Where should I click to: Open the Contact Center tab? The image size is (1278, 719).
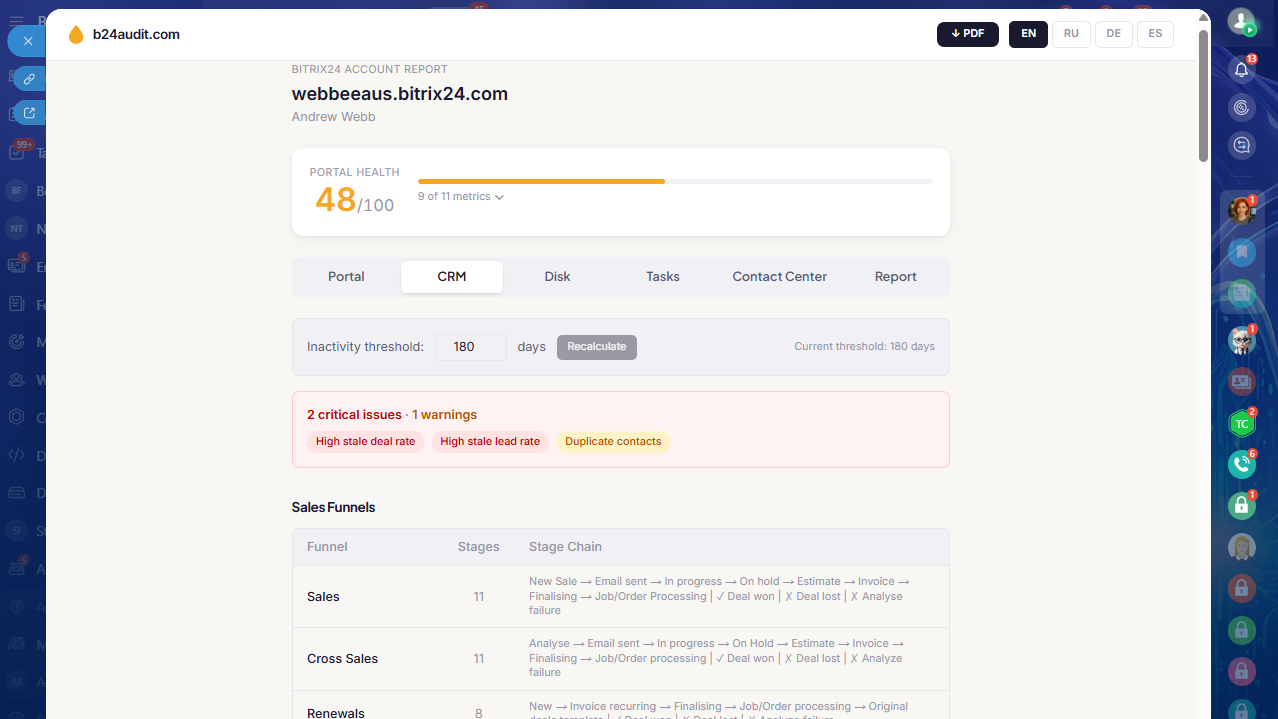[780, 277]
